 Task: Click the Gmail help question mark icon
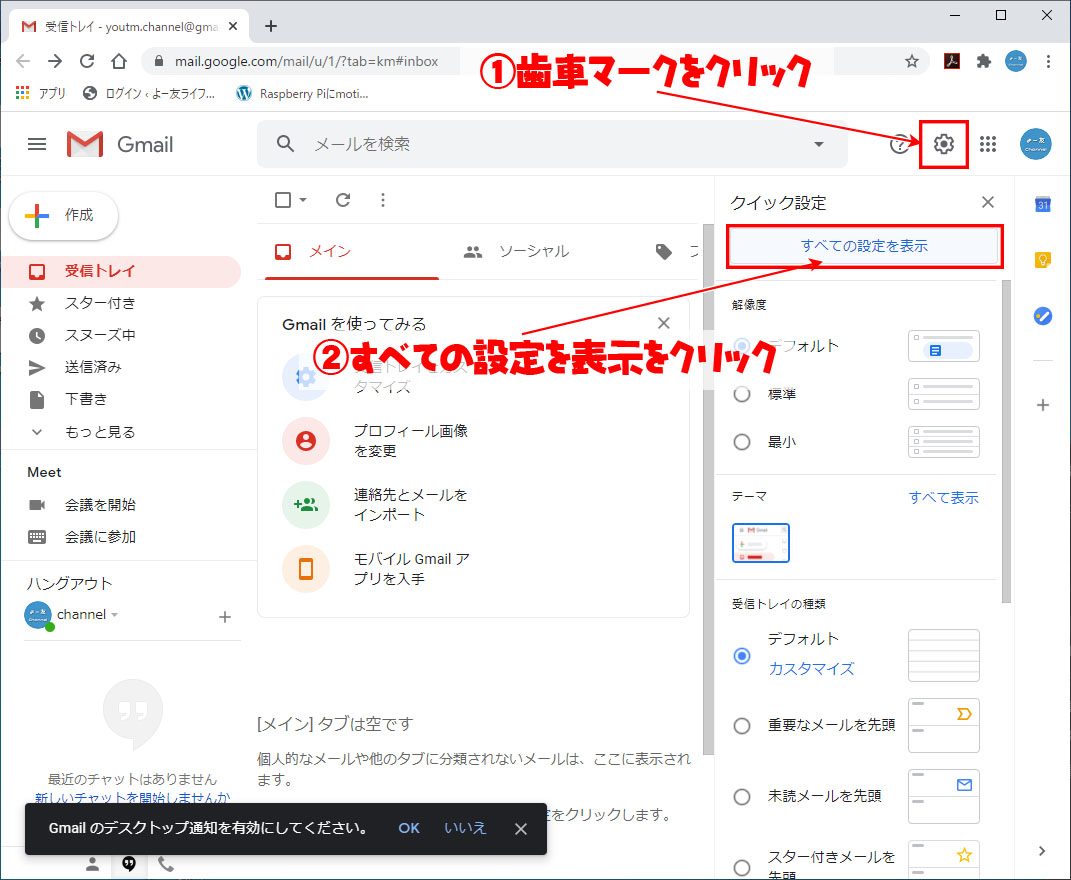pyautogui.click(x=899, y=144)
